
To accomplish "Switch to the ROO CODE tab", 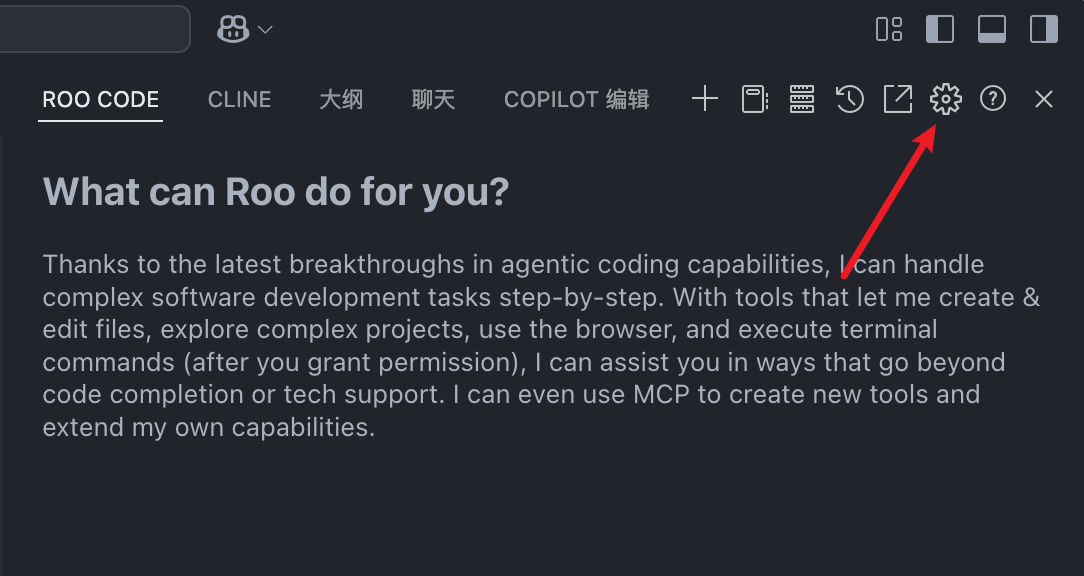I will (100, 99).
